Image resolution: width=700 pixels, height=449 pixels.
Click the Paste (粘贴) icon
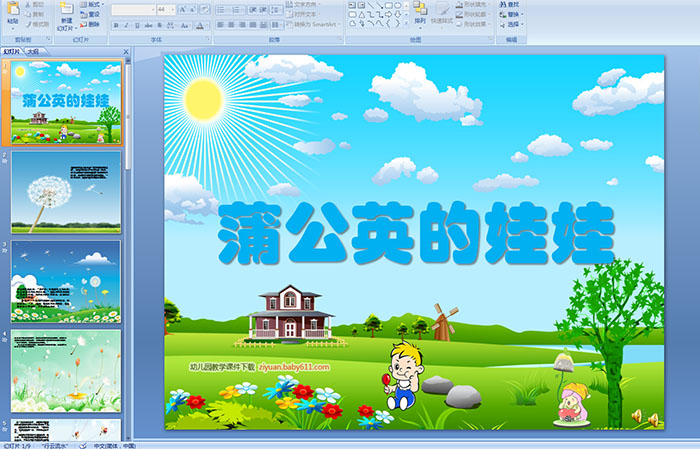[12, 10]
